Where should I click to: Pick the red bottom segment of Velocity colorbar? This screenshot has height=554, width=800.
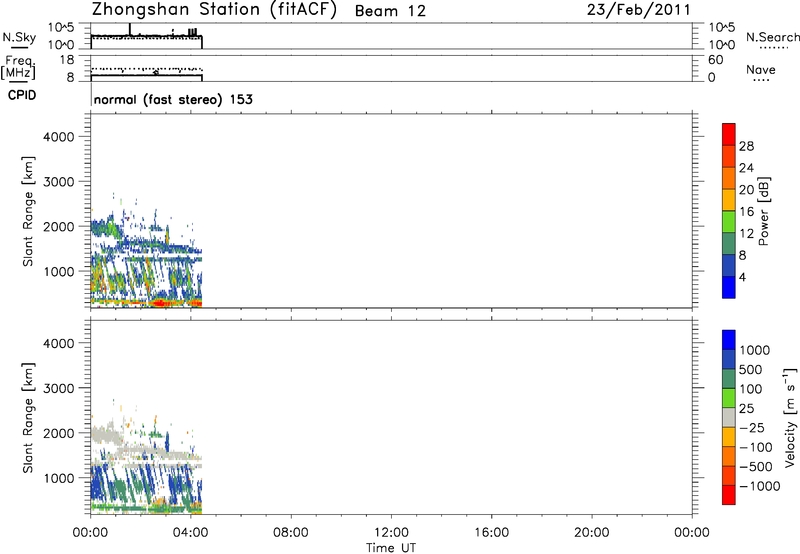[729, 495]
